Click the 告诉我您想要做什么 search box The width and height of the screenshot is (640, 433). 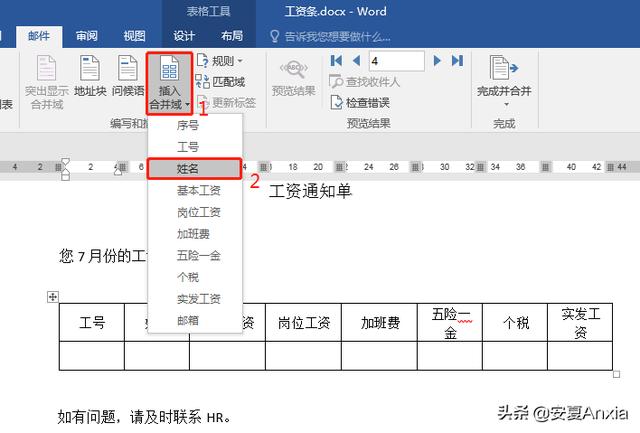coord(330,37)
